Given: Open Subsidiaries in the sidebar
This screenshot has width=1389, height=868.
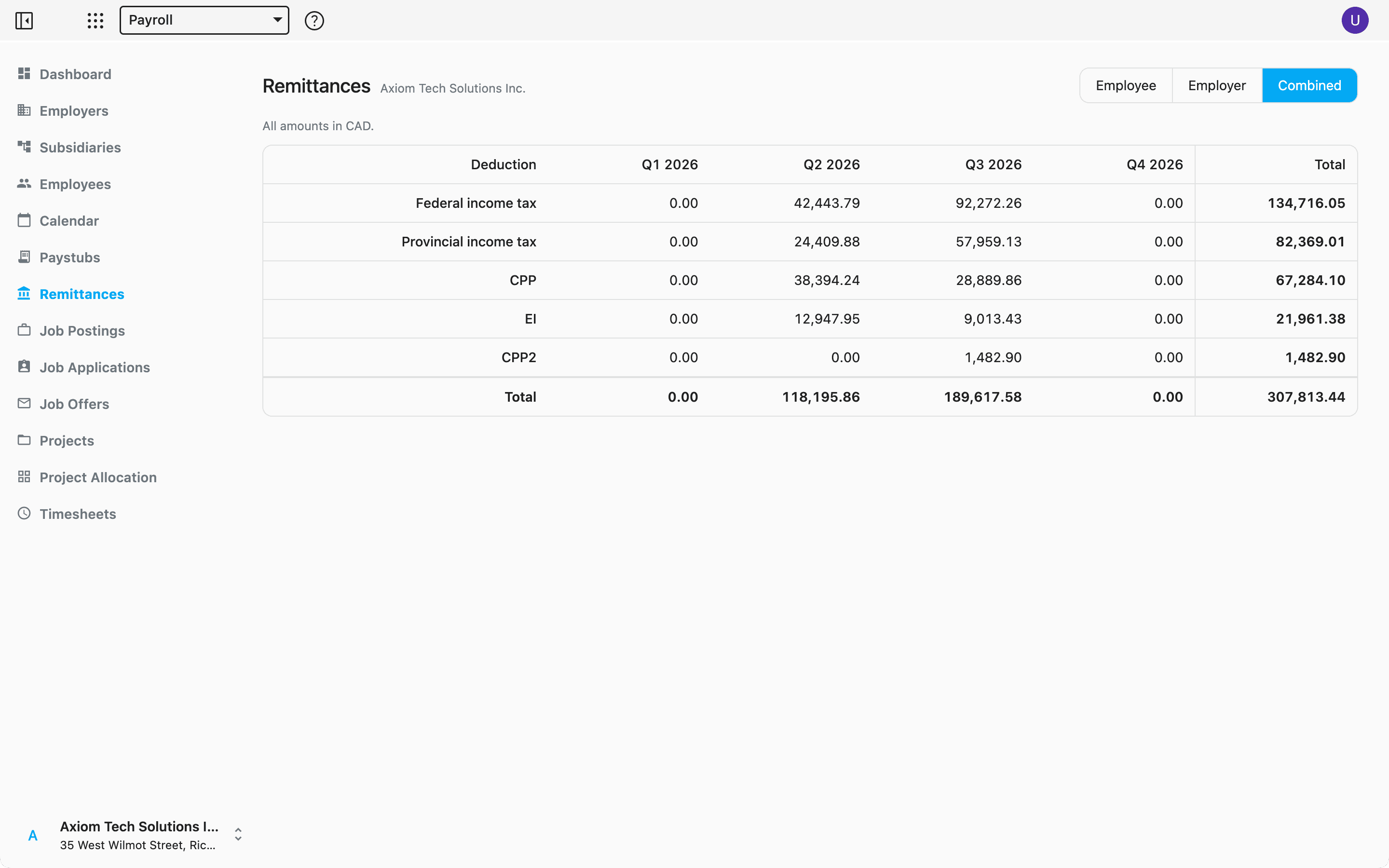Looking at the screenshot, I should pos(81,148).
